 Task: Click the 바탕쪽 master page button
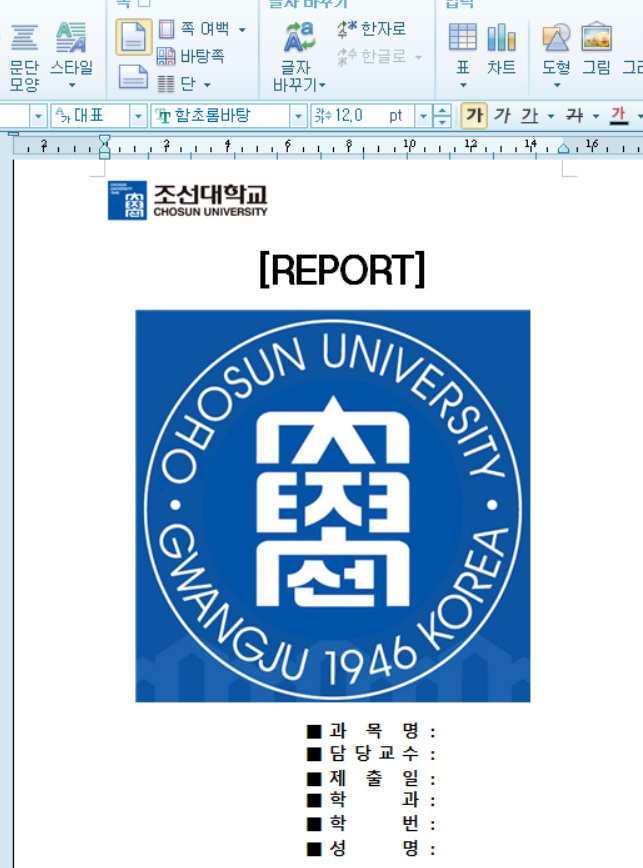[191, 56]
